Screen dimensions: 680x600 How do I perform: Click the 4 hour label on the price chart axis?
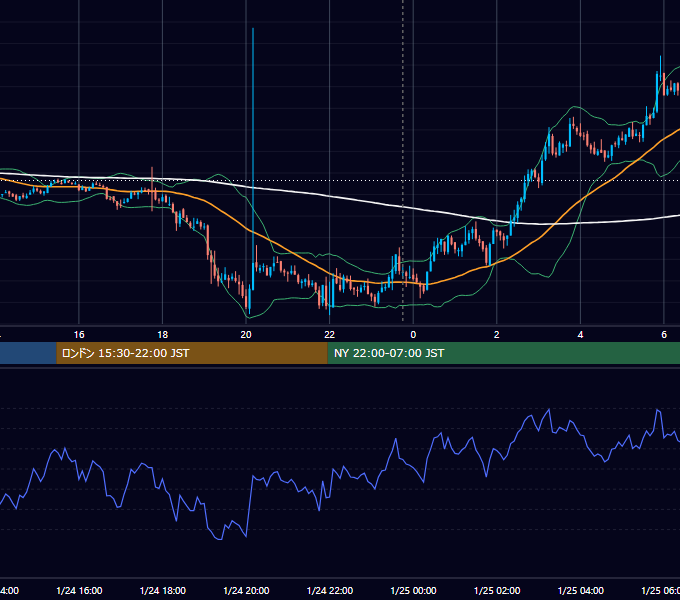click(x=580, y=335)
